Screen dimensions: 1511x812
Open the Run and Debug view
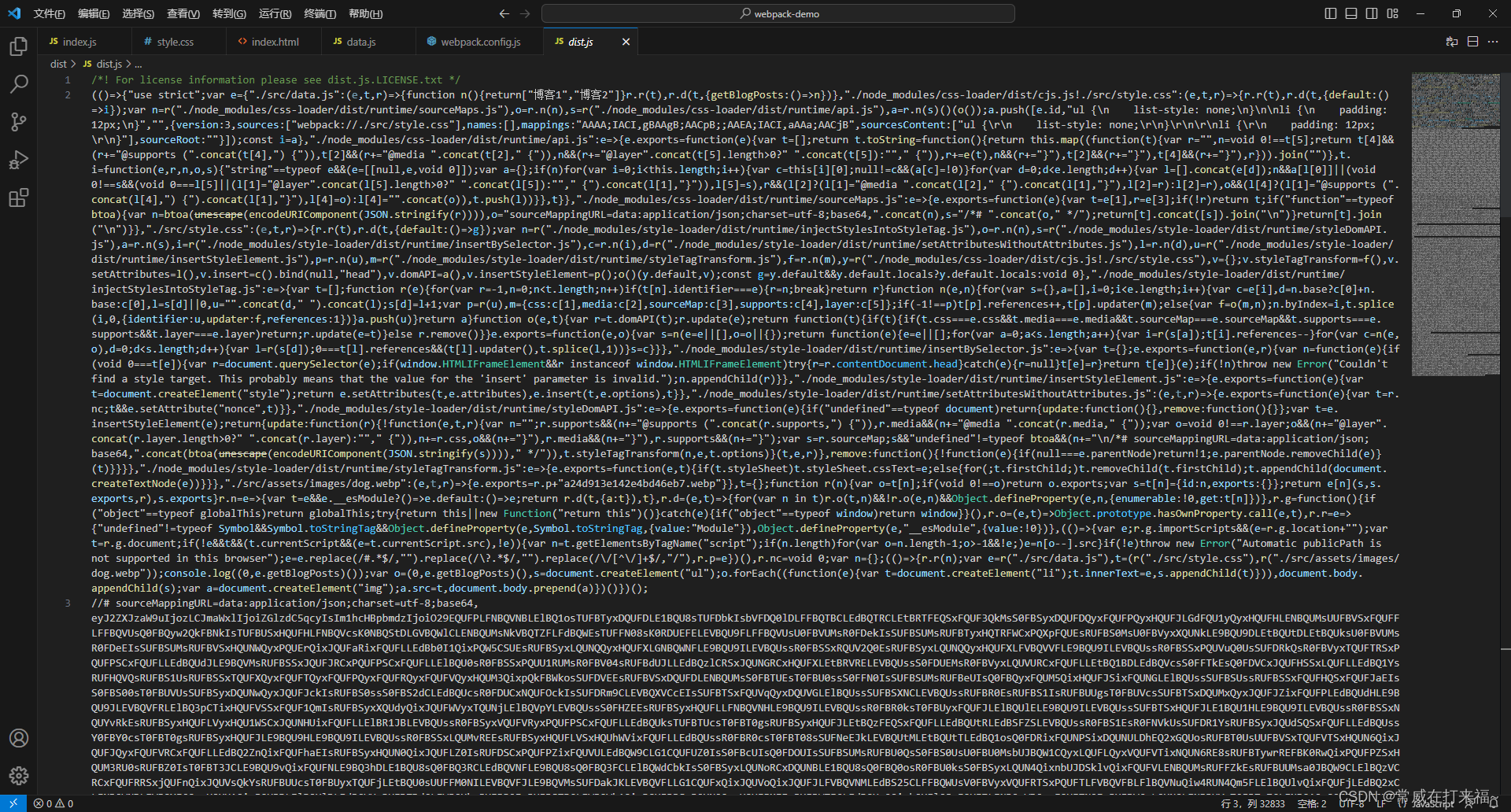coord(19,160)
